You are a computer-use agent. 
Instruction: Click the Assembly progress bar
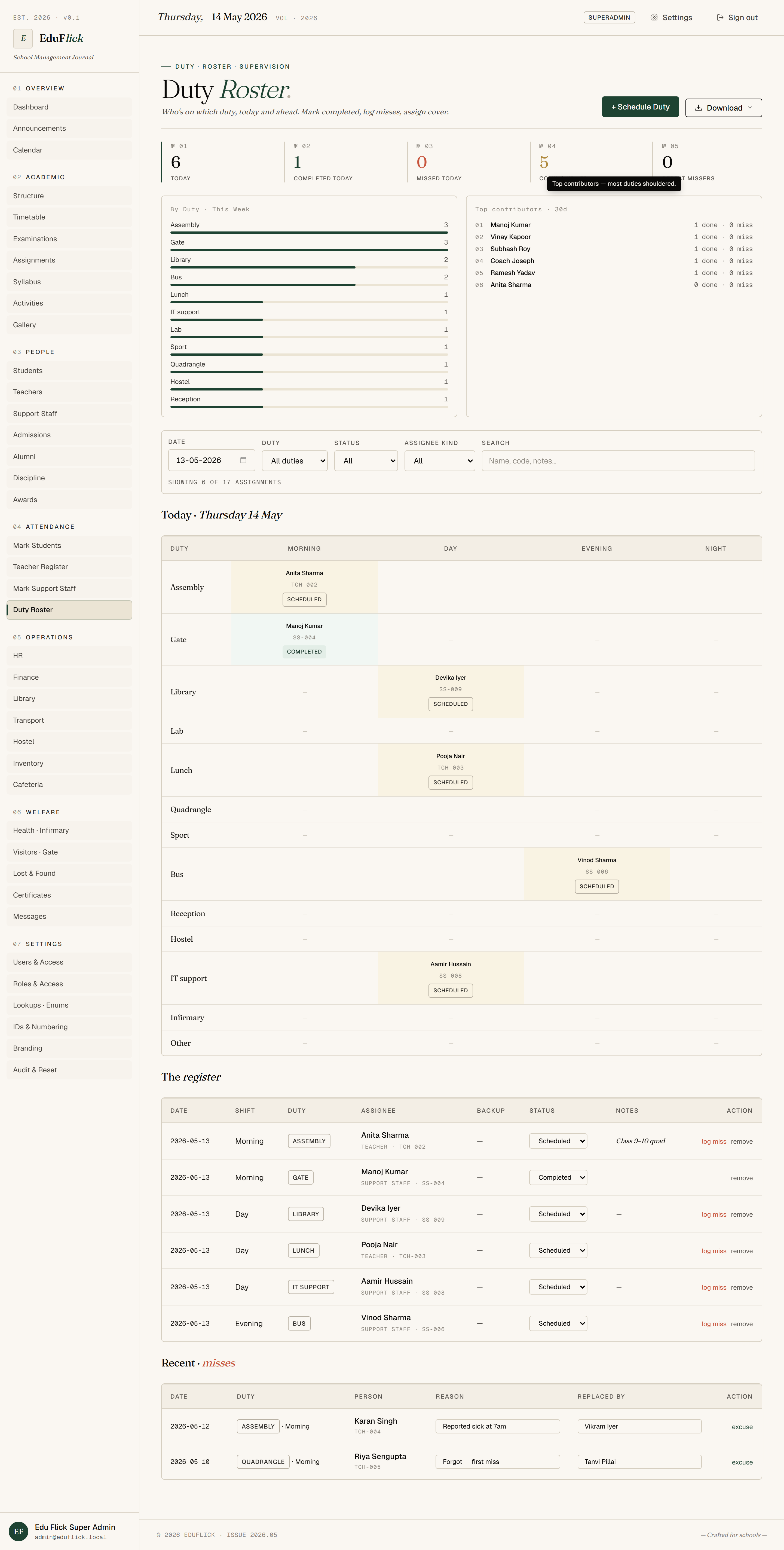point(309,232)
